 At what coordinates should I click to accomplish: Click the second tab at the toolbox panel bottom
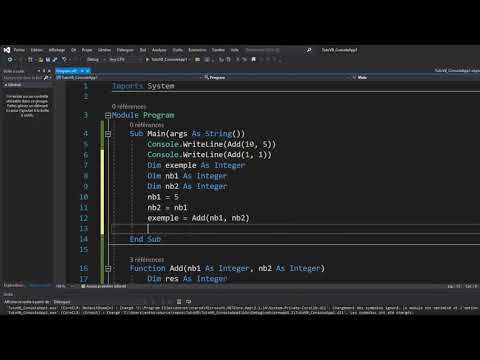pos(39,286)
